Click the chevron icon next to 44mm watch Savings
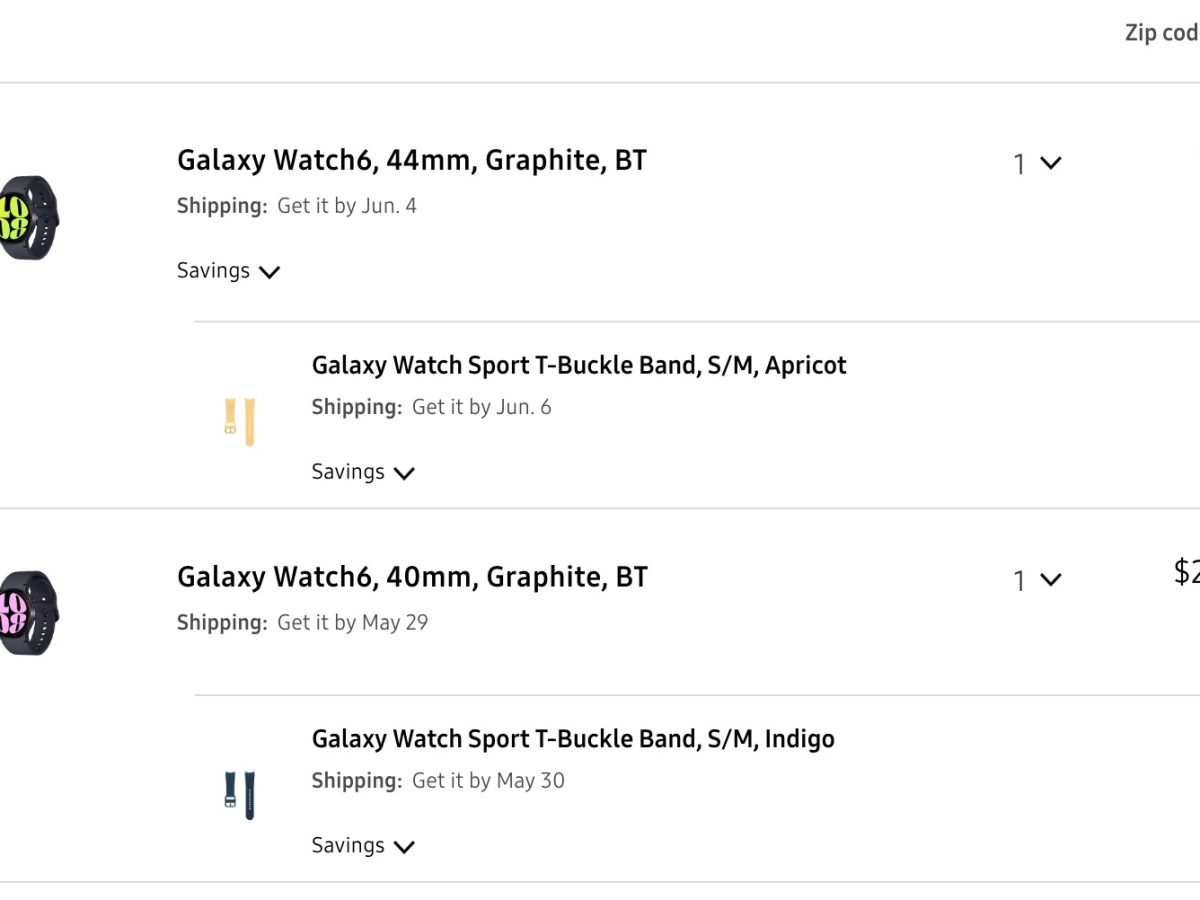 (x=269, y=272)
